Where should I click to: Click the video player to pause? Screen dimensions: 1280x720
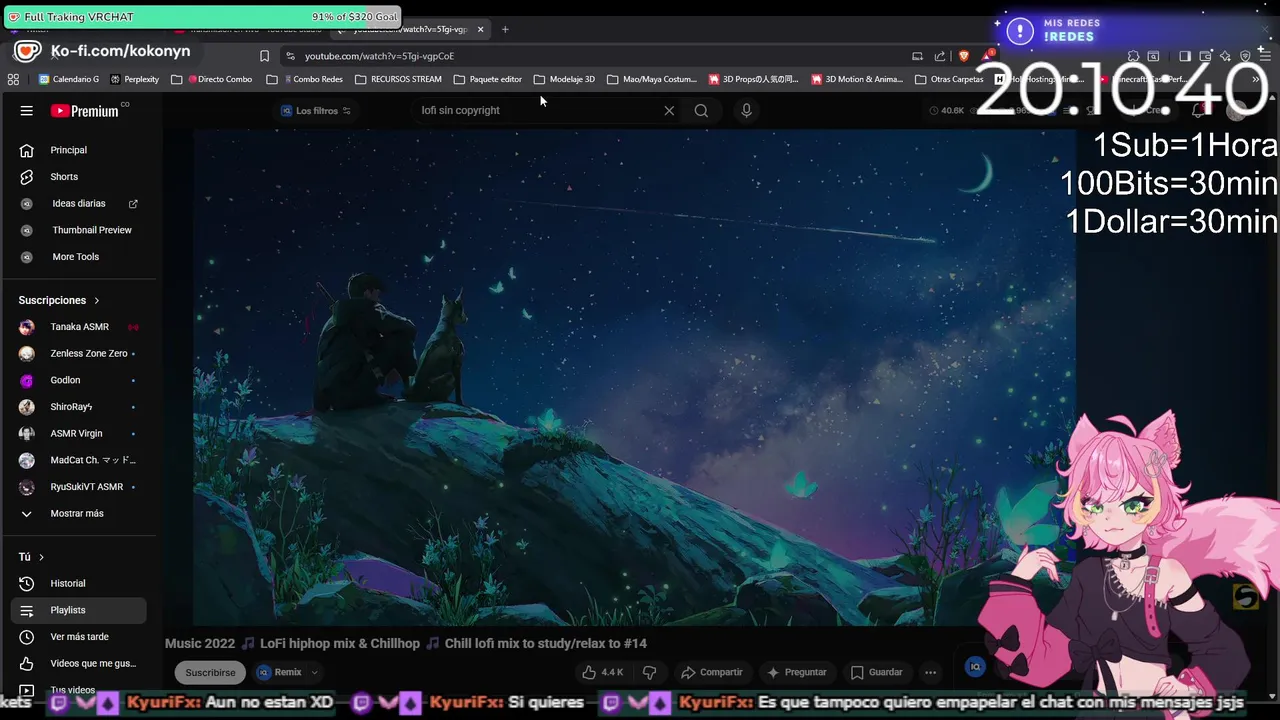pos(634,378)
